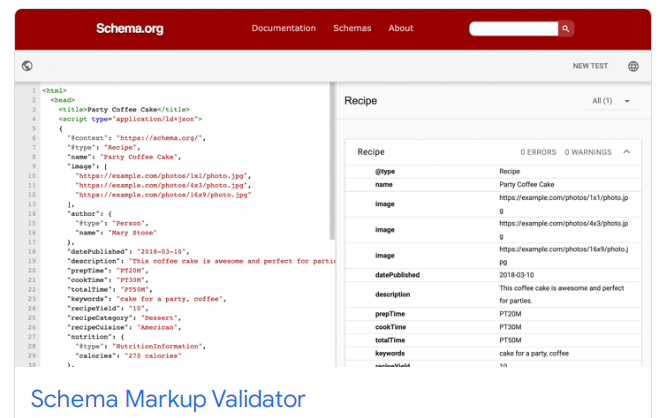Click the html opening tag line

pyautogui.click(x=54, y=91)
